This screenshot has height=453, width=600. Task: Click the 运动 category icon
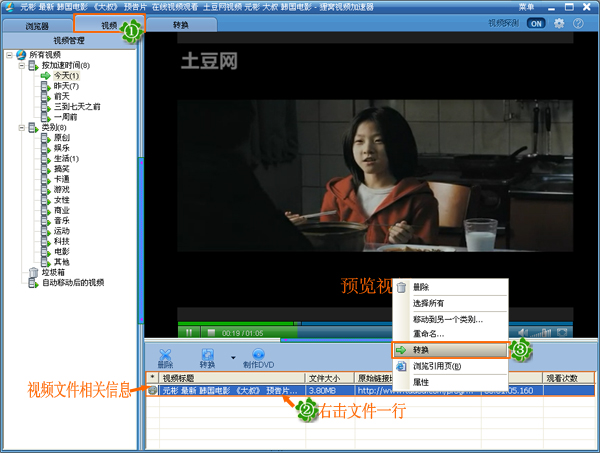coord(46,231)
